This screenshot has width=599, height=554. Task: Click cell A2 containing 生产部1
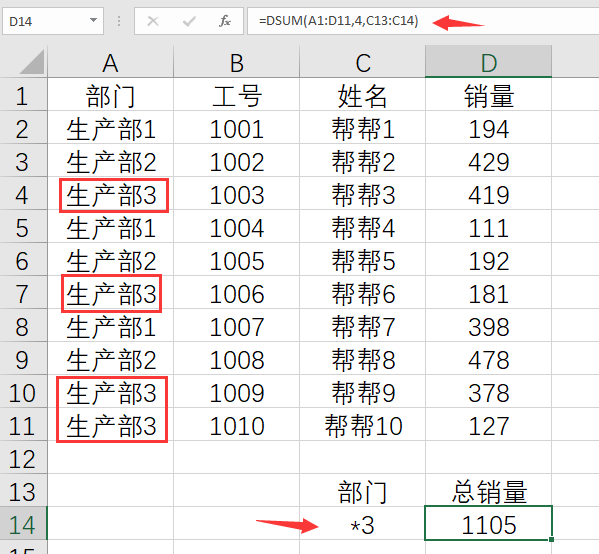tap(110, 128)
